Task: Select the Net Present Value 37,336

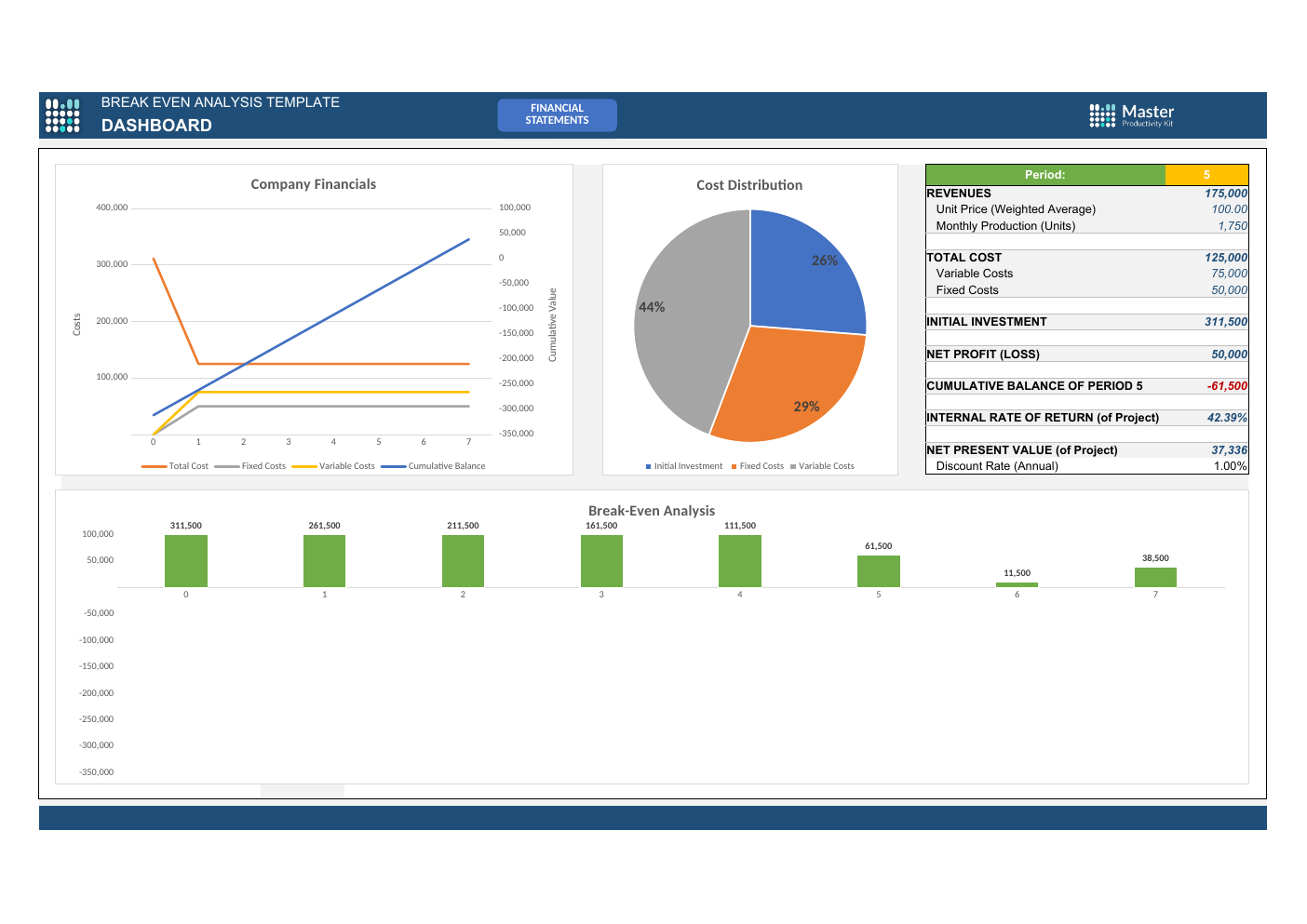Action: pos(1229,450)
